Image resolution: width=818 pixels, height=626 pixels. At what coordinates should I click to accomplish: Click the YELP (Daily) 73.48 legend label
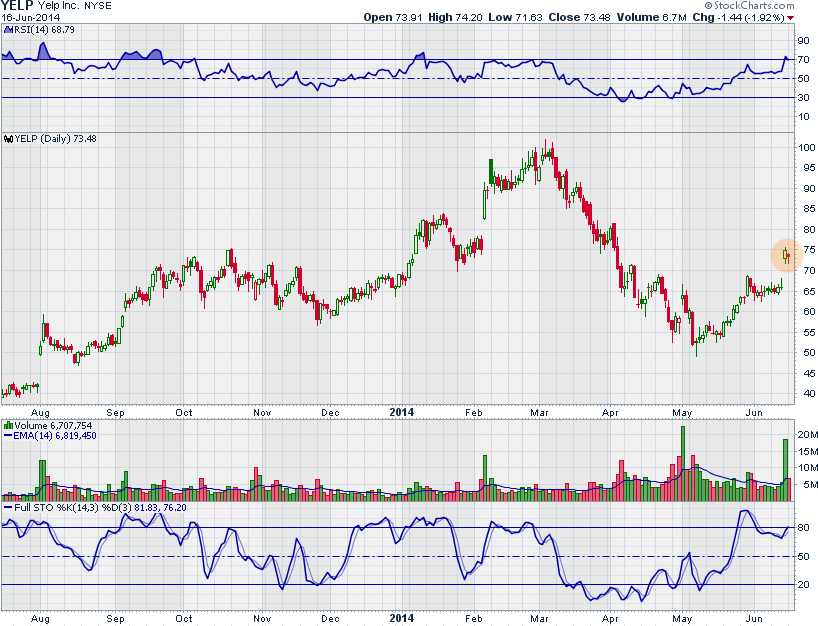click(55, 139)
